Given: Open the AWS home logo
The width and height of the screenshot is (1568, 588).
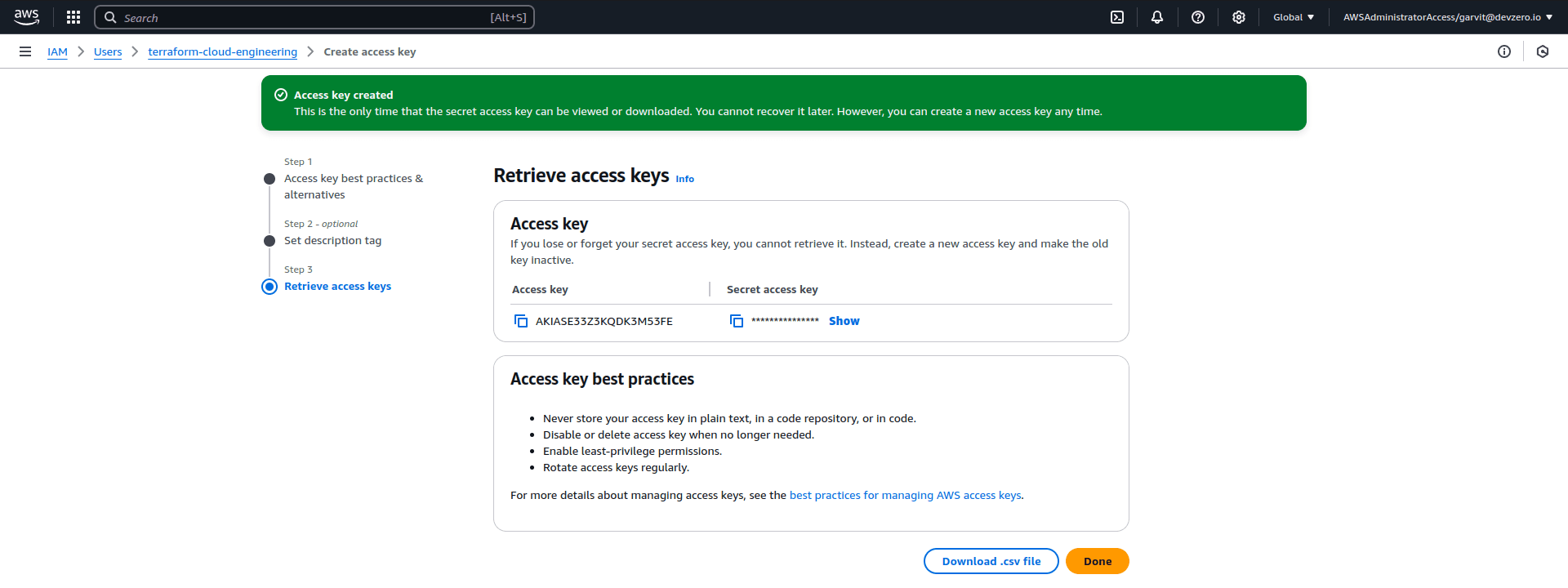Looking at the screenshot, I should click(x=26, y=17).
